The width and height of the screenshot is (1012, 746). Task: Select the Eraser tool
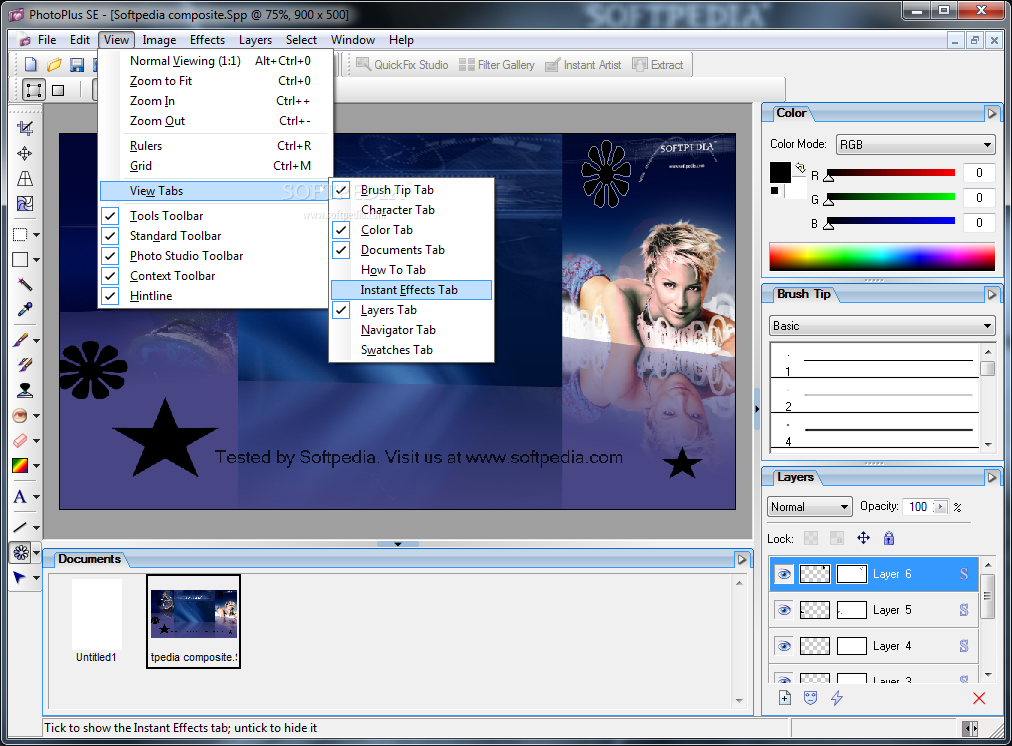pyautogui.click(x=20, y=441)
